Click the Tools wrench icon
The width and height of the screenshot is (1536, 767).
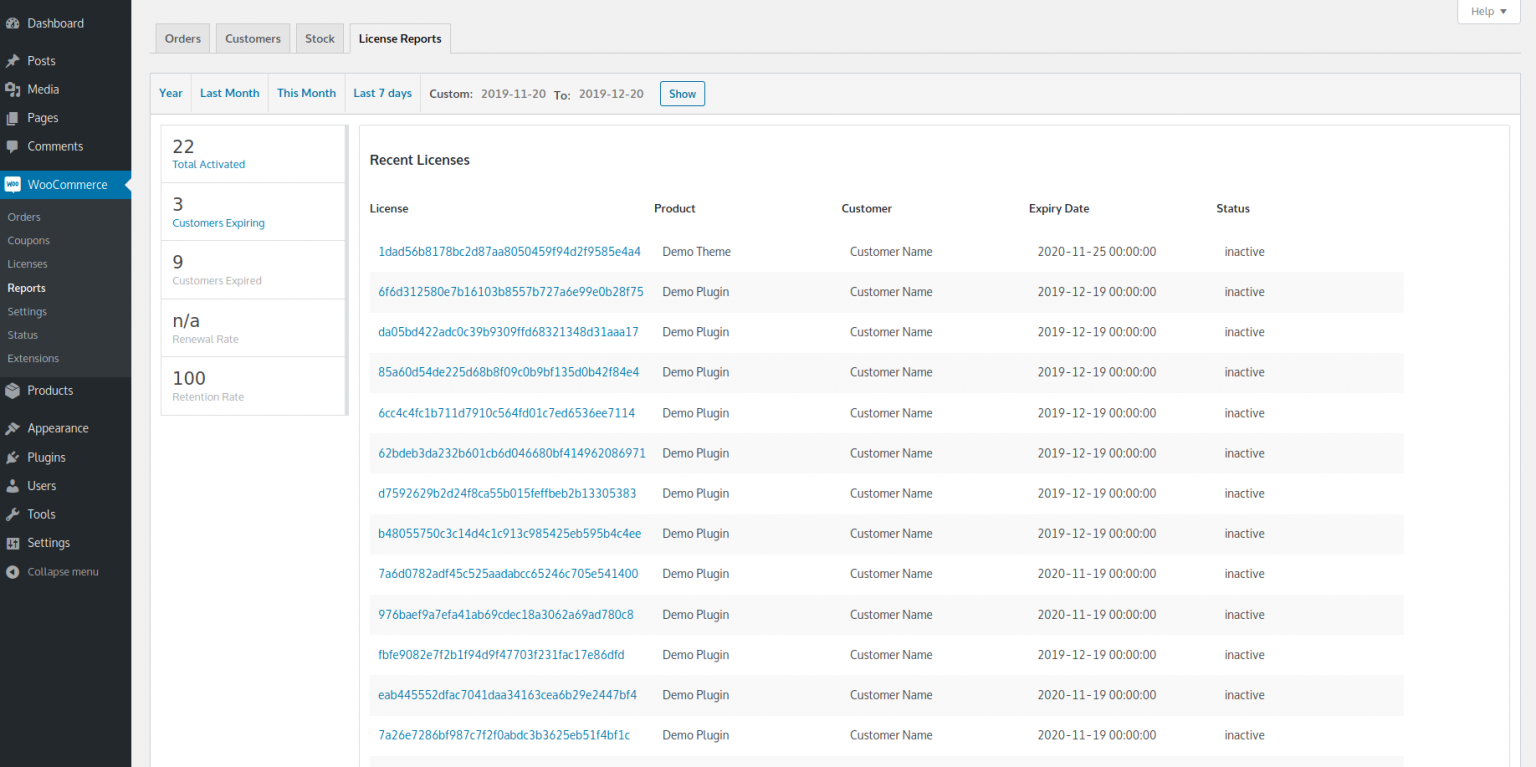[12, 514]
